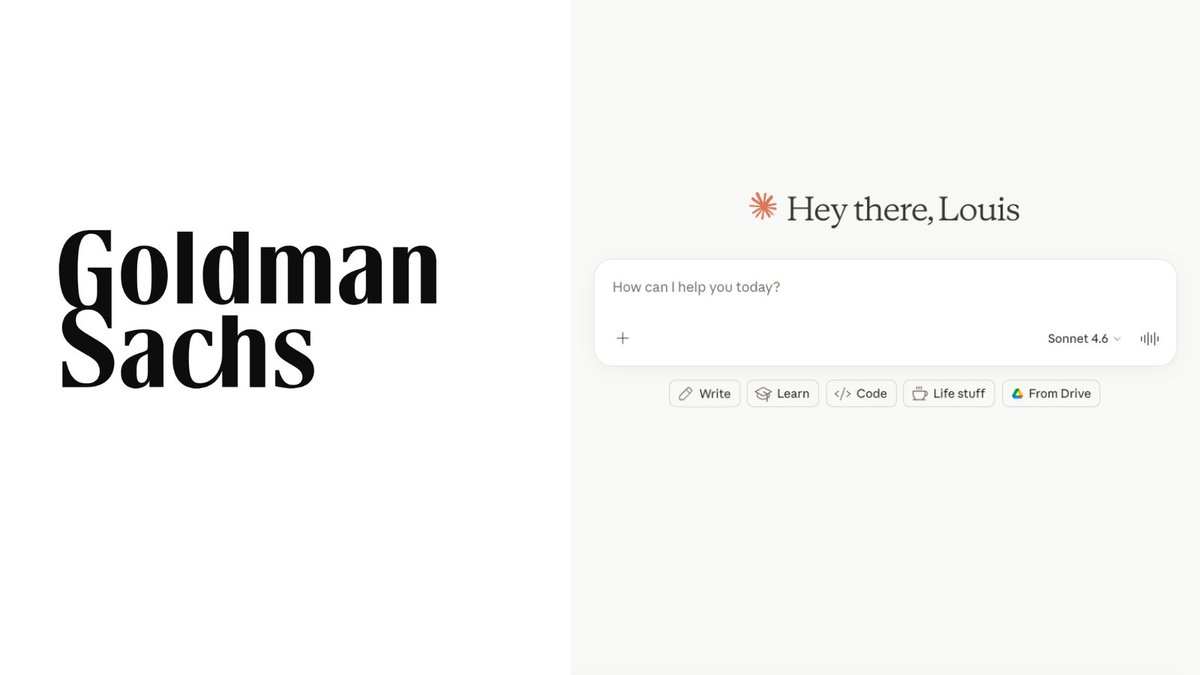Image resolution: width=1200 pixels, height=675 pixels.
Task: Click the Google Drive triangle icon
Action: point(1017,394)
